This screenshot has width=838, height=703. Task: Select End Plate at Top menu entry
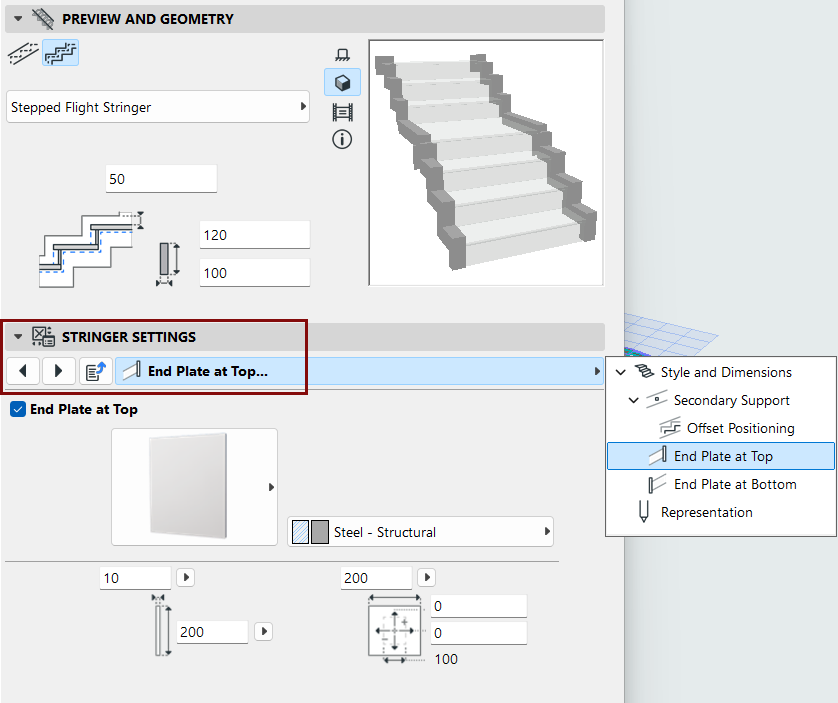coord(721,456)
